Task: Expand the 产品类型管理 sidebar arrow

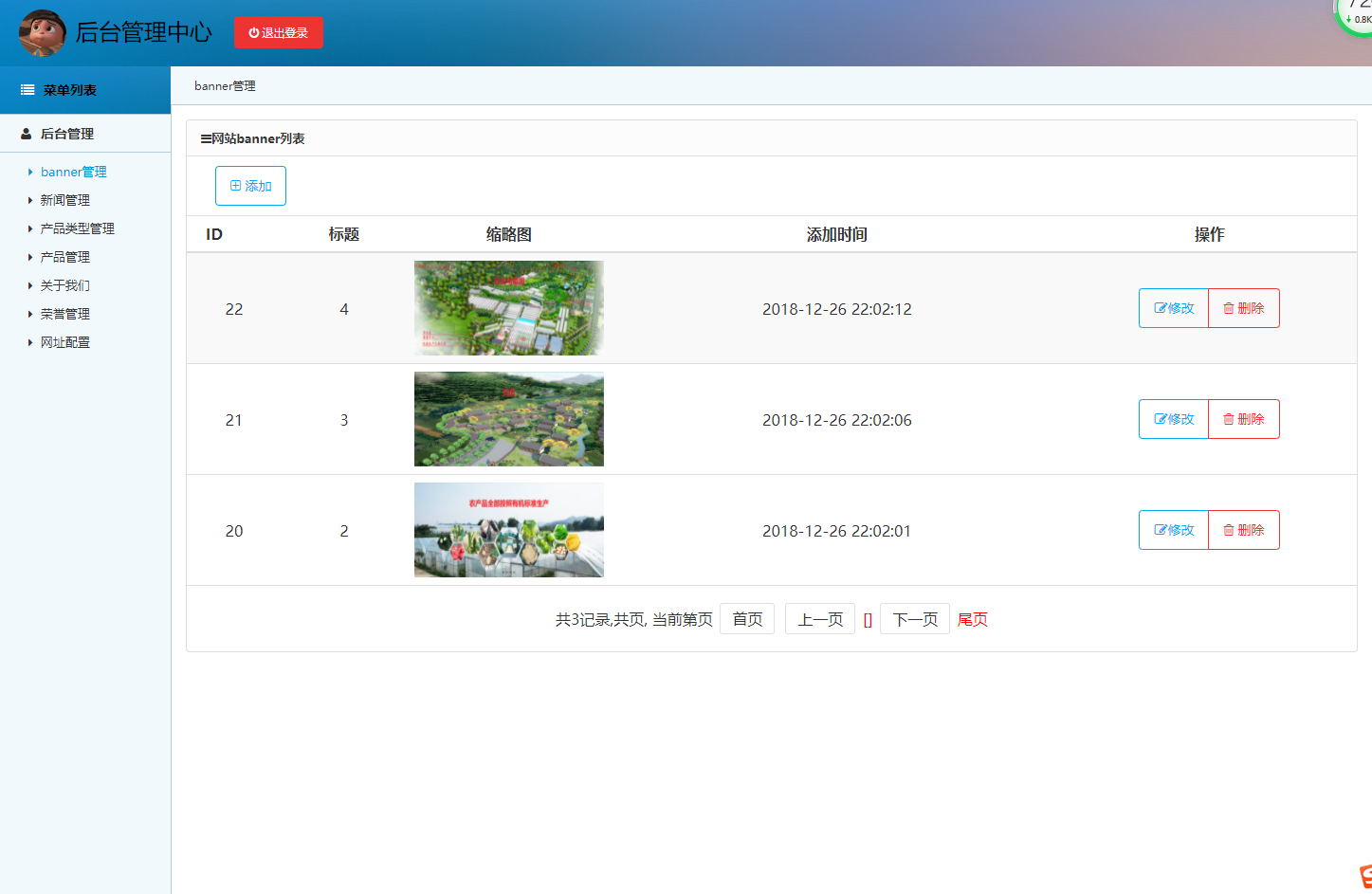Action: tap(29, 228)
